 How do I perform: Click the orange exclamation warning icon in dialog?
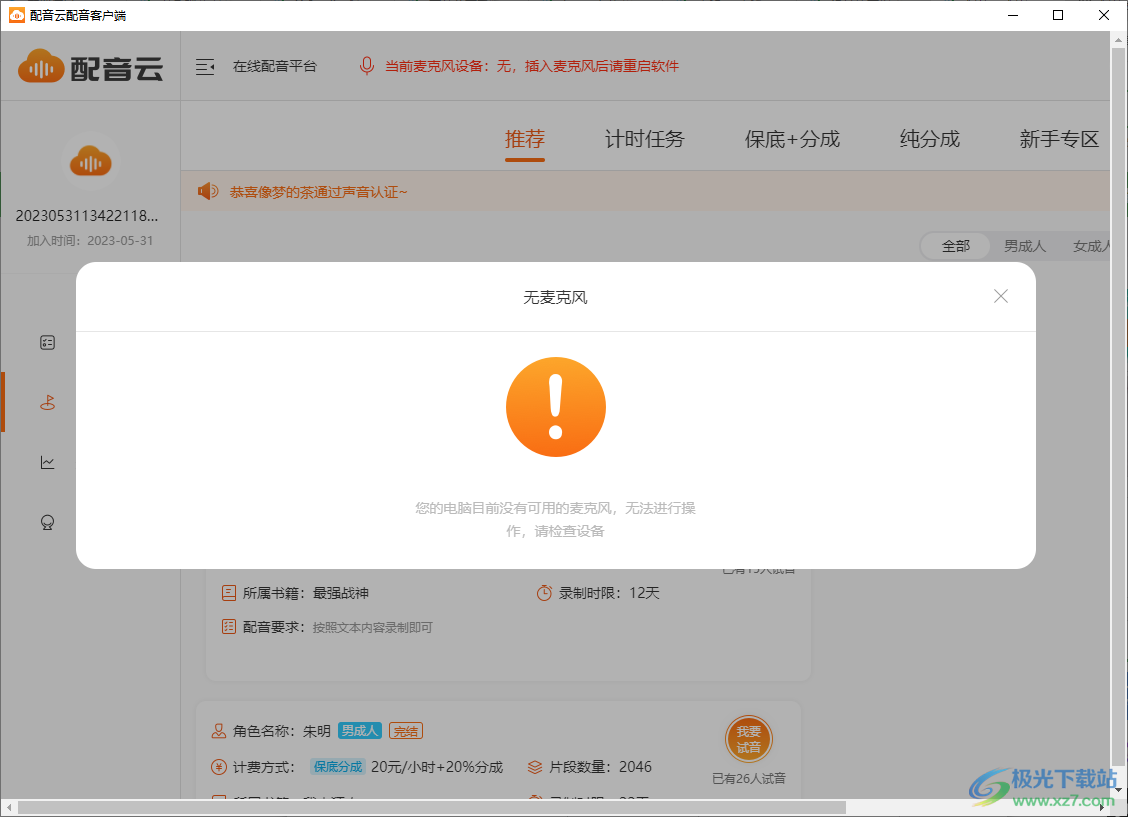(556, 407)
